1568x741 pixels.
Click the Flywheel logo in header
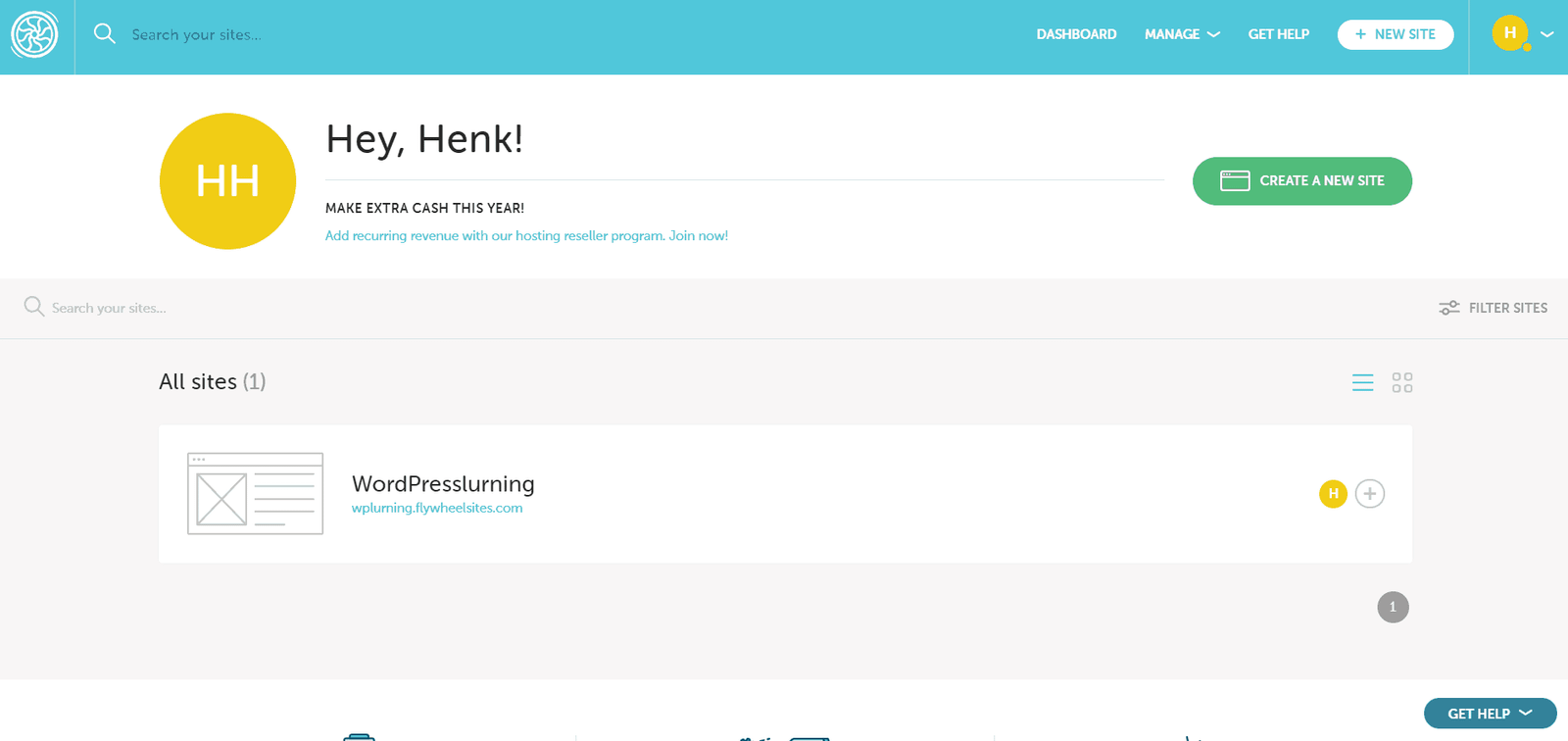(34, 34)
